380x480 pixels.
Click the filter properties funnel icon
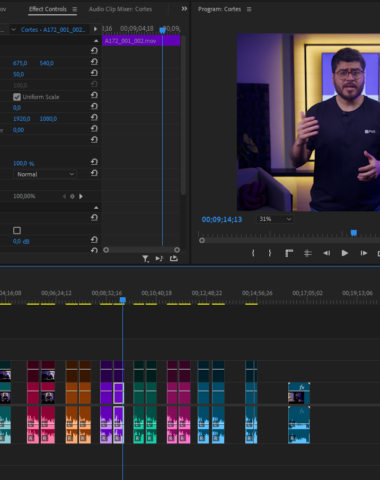(x=146, y=259)
